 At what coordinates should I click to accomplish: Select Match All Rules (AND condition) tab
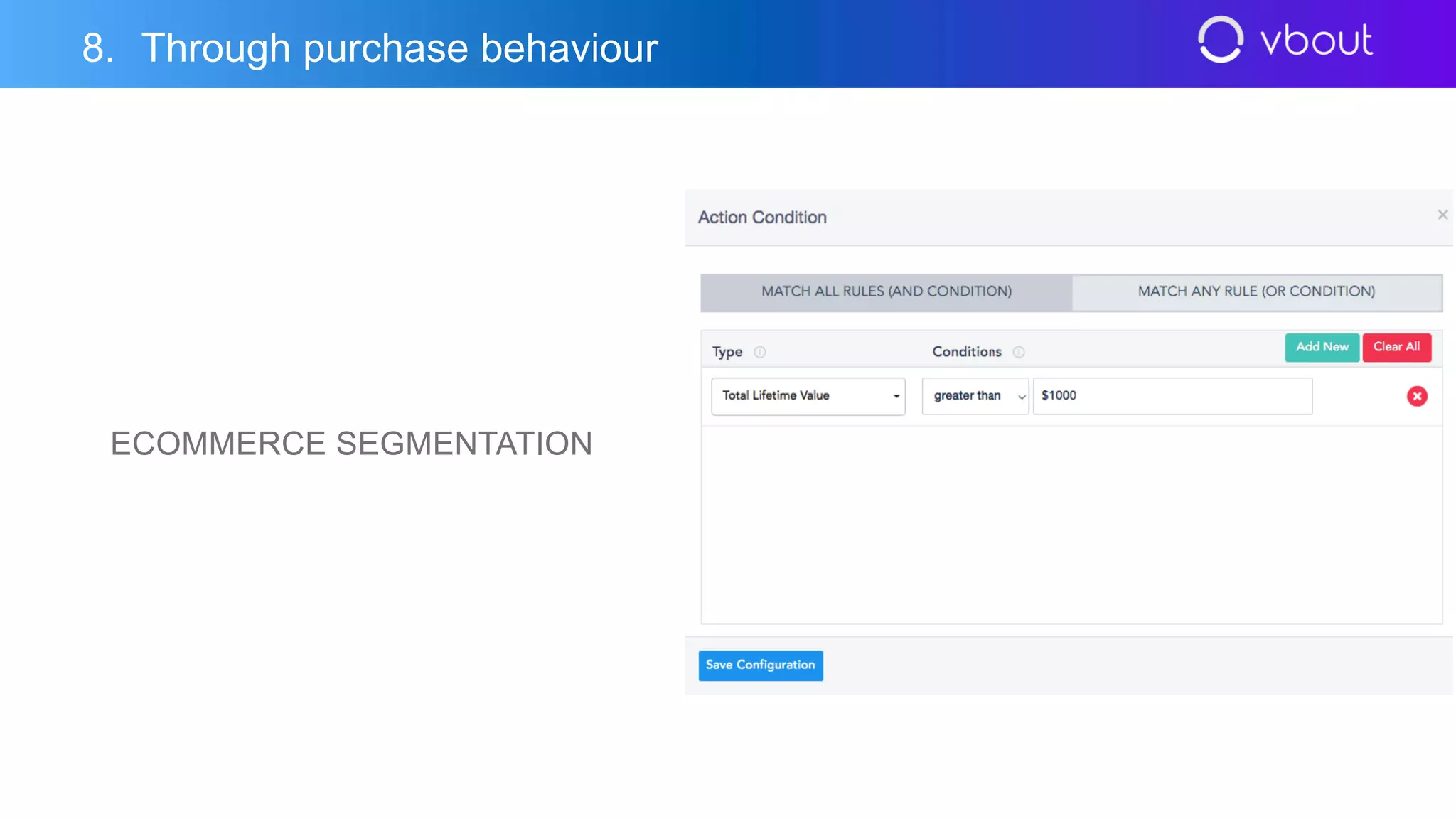coord(887,292)
